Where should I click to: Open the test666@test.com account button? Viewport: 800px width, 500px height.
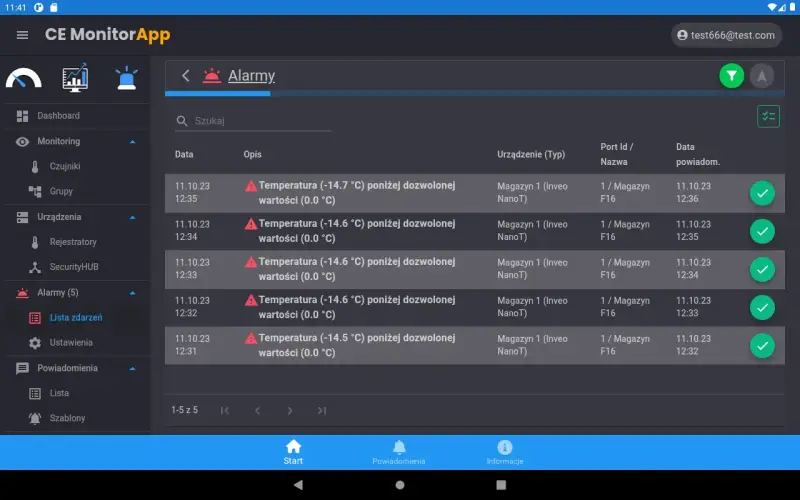pyautogui.click(x=725, y=35)
